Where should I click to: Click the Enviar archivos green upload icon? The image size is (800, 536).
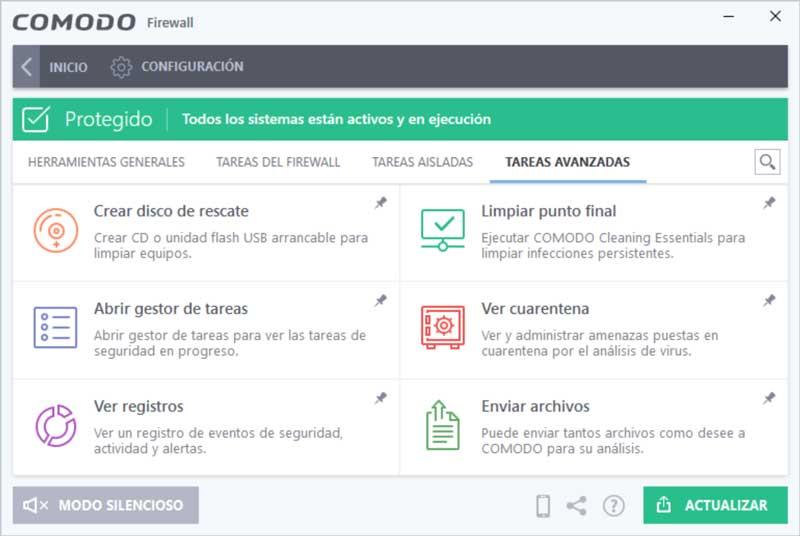coord(442,425)
